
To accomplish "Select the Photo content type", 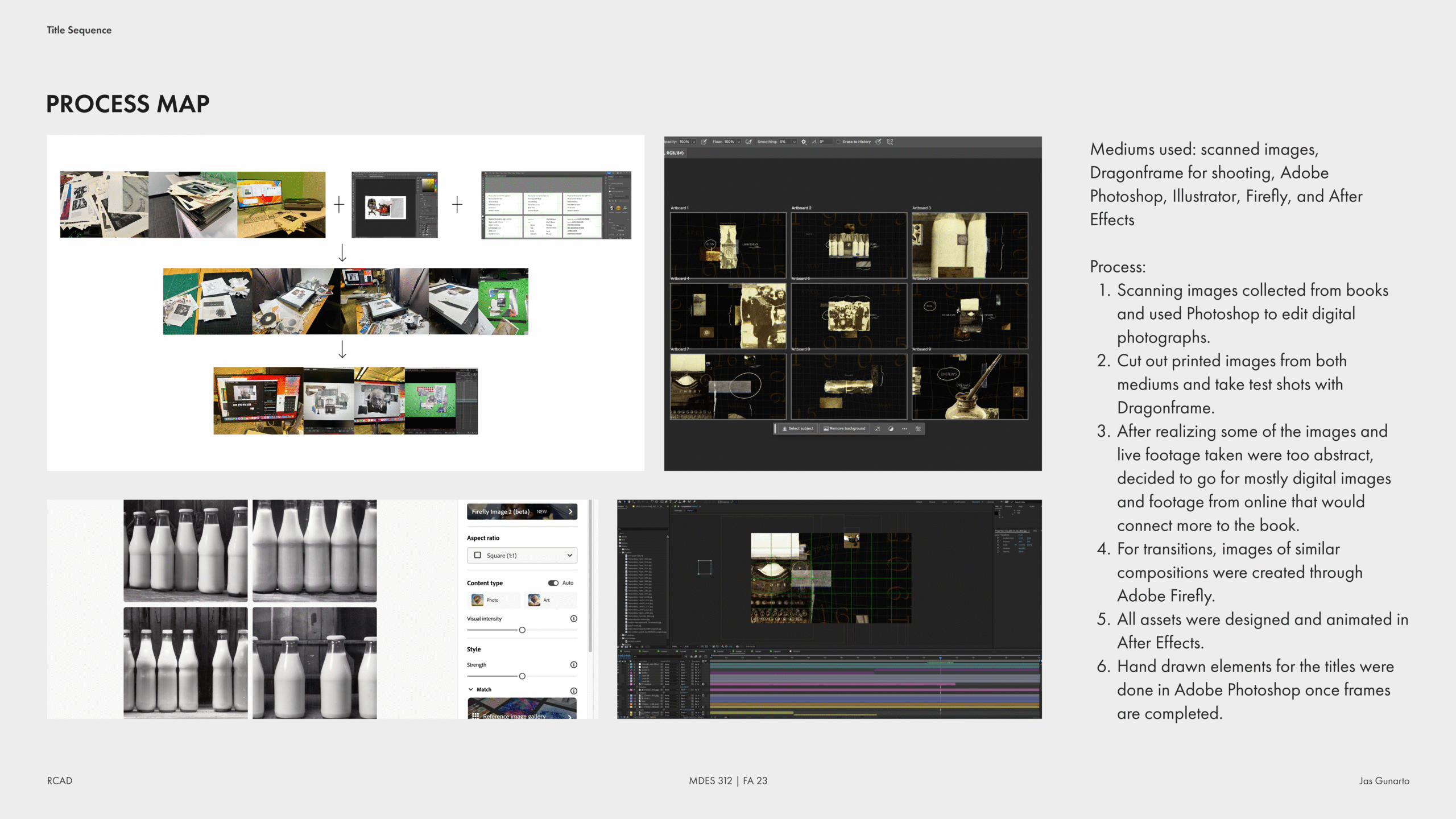I will [493, 600].
